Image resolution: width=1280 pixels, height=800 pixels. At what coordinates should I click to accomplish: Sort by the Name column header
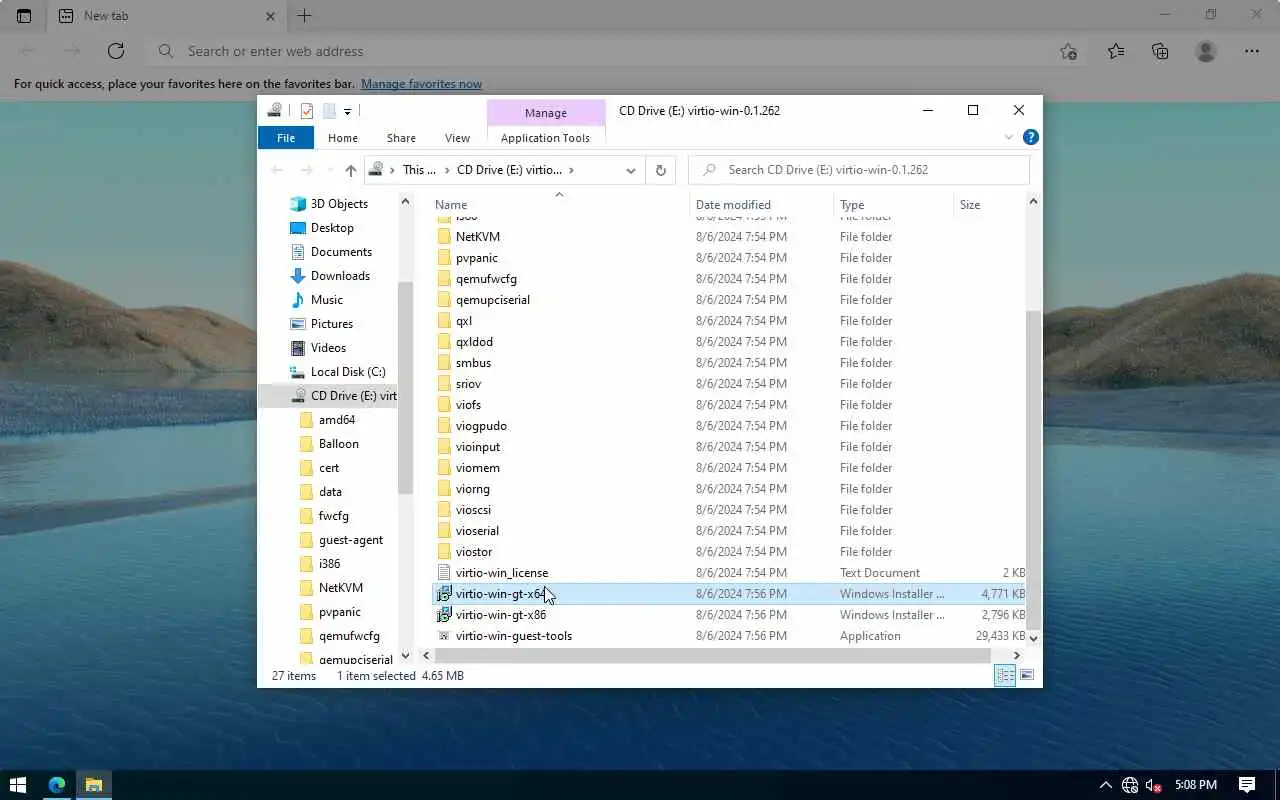point(451,204)
